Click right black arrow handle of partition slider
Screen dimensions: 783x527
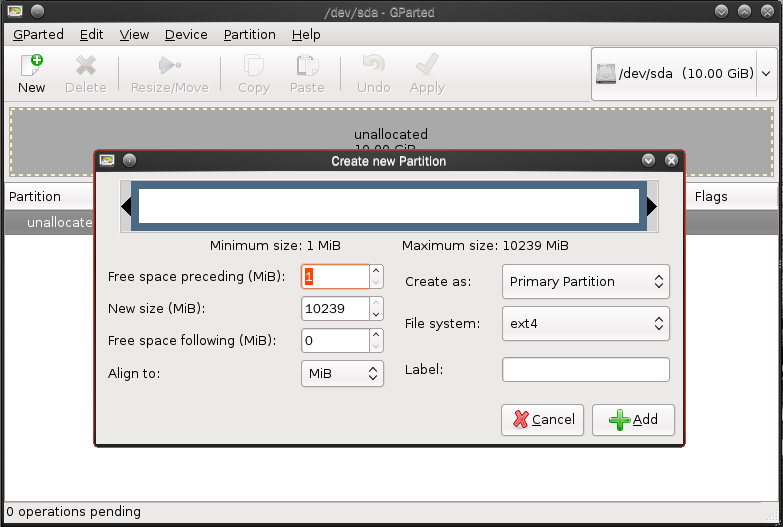tap(652, 206)
